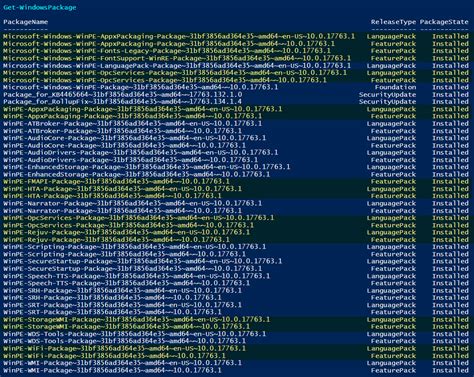Select the Package_for_RollupFix package name
Screen dimensions: 474x377
(123, 102)
